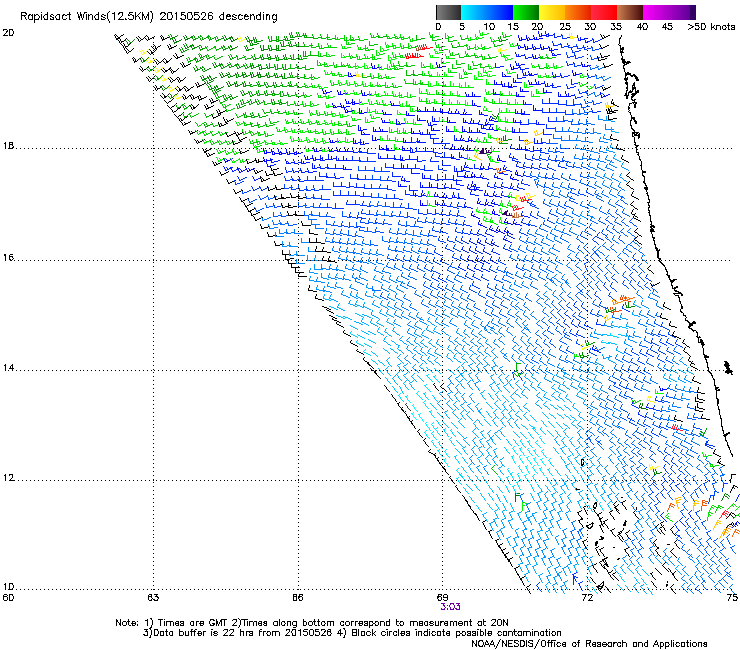Viewport: 740px width, 650px height.
Task: Click the green 15-20 knots color band
Action: 526,12
